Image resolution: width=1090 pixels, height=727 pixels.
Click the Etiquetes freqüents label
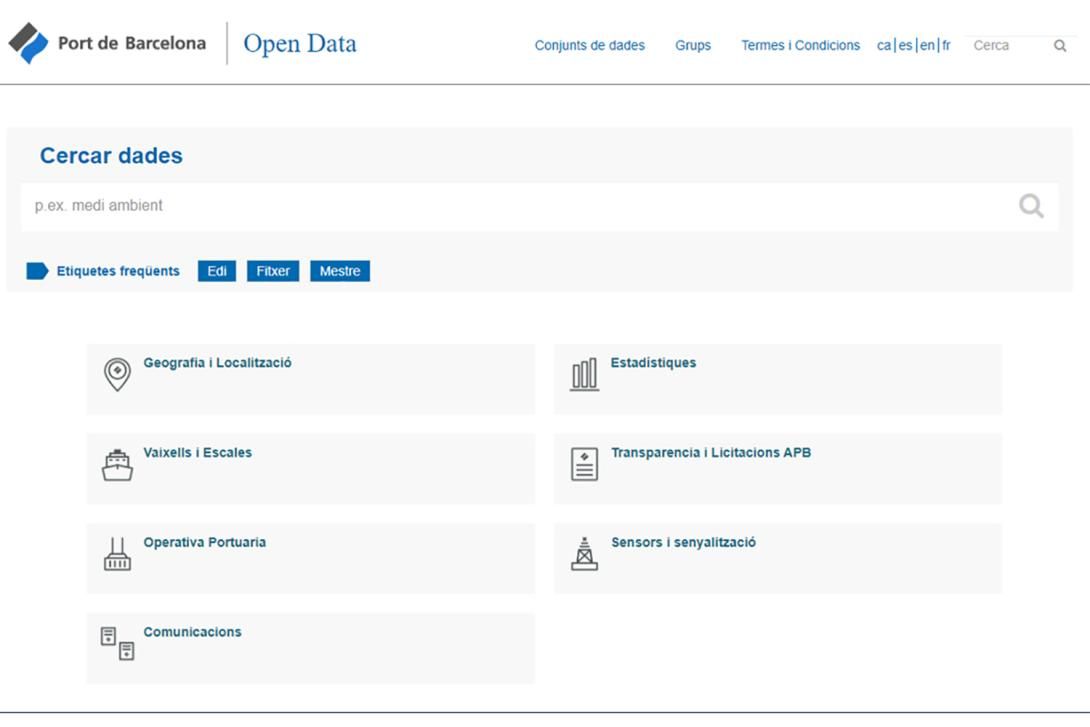click(118, 271)
